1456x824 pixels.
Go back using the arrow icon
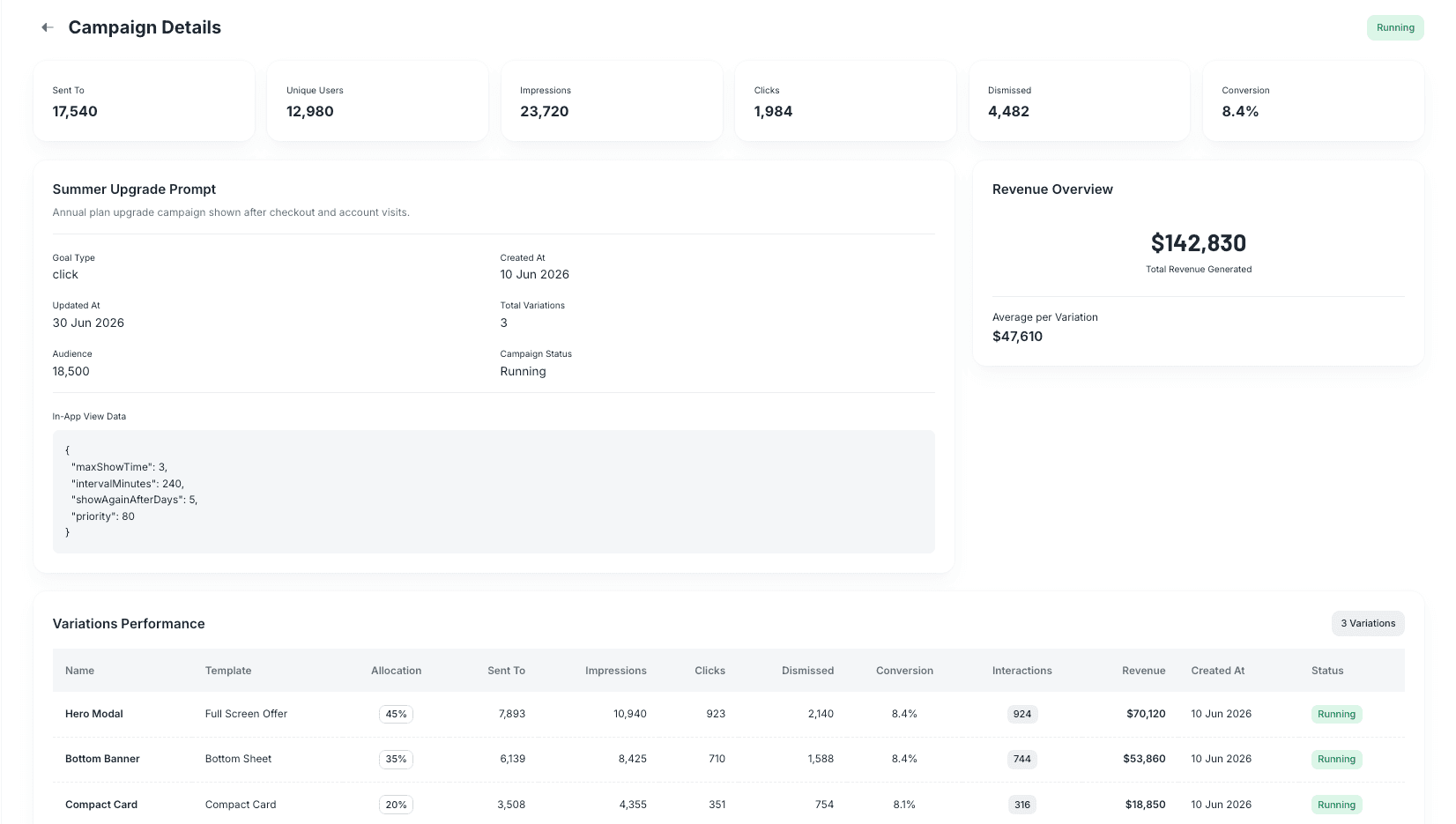point(48,27)
